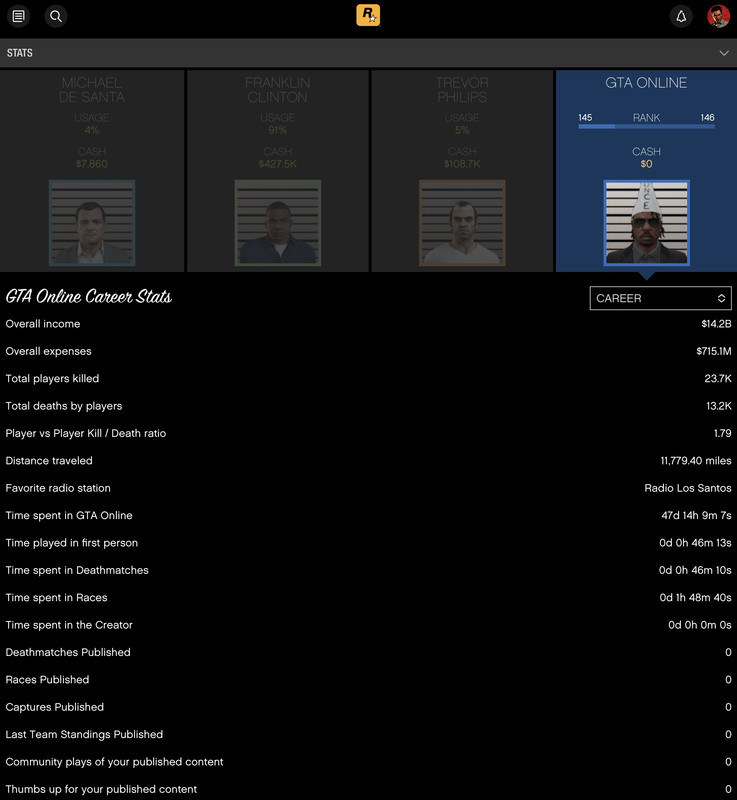Viewport: 737px width, 800px height.
Task: Click the 0d 1h 48m 40s value
Action: (695, 598)
